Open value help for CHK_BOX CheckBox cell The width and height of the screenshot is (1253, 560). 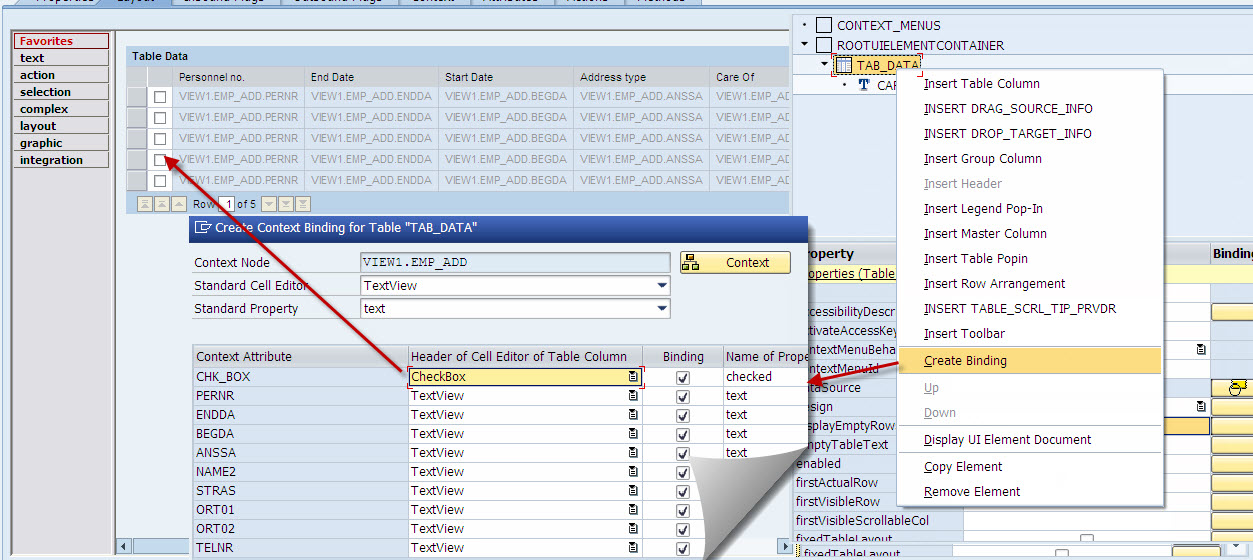[634, 377]
